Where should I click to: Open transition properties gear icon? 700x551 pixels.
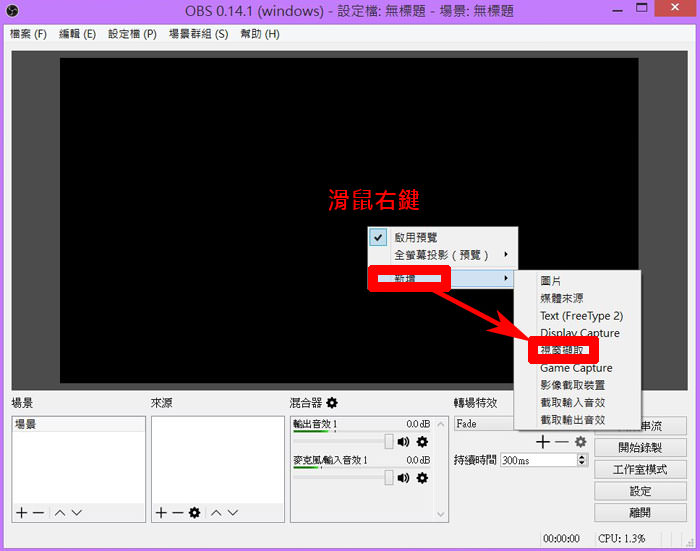tap(580, 442)
